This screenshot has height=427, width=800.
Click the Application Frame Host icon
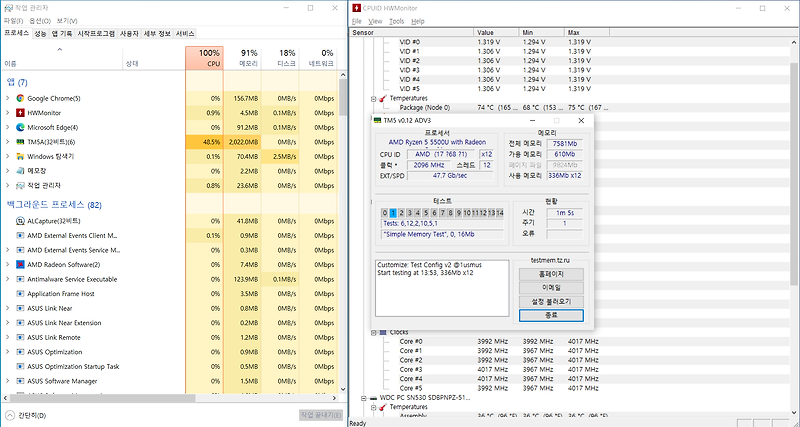pos(20,293)
